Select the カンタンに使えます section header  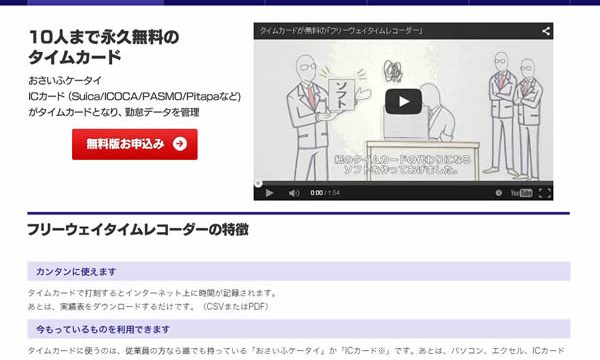pos(298,272)
